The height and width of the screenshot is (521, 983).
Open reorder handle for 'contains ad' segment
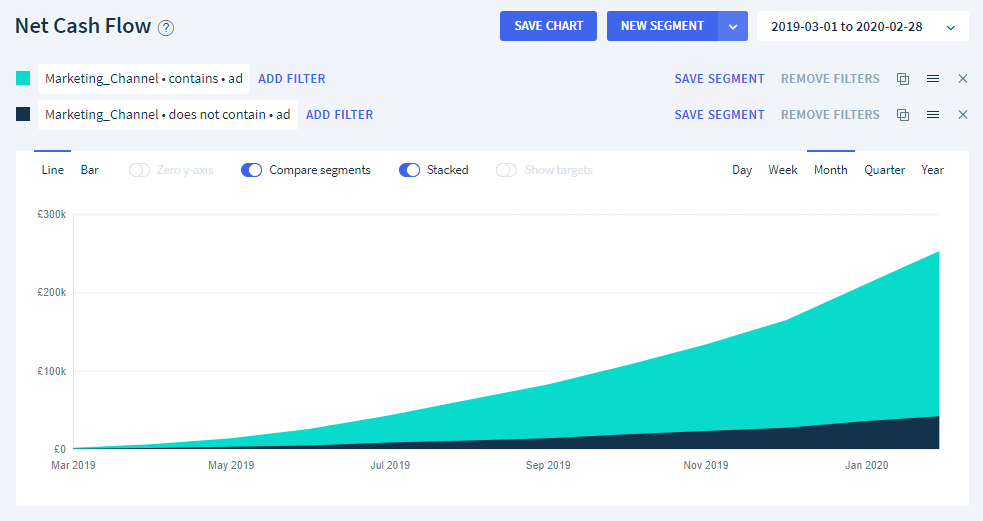(x=933, y=79)
